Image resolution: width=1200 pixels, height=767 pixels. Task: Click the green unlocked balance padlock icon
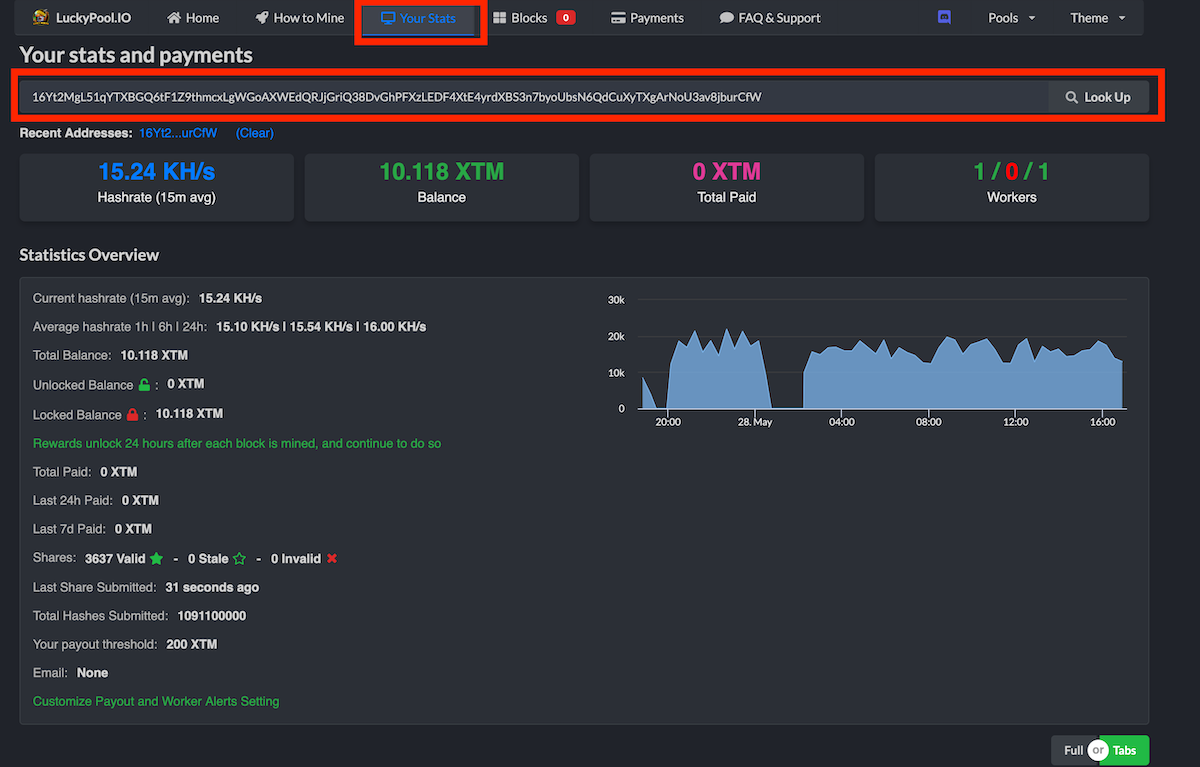(144, 385)
